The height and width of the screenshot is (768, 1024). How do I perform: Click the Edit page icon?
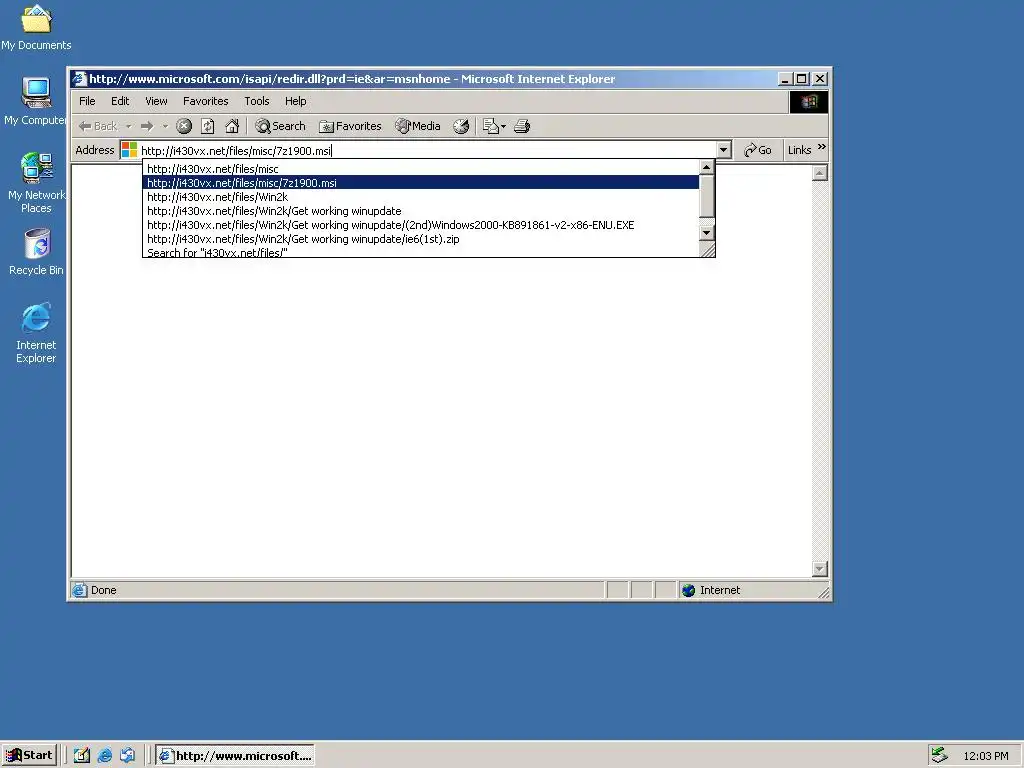490,126
